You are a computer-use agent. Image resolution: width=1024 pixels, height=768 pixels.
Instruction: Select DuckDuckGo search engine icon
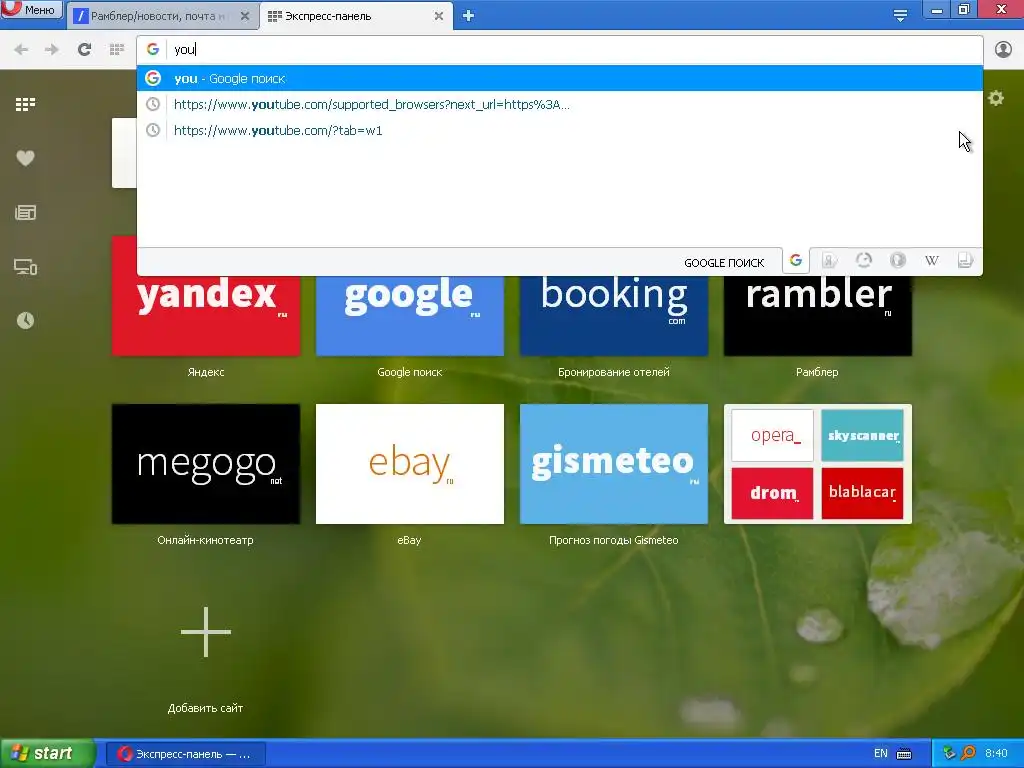898,261
